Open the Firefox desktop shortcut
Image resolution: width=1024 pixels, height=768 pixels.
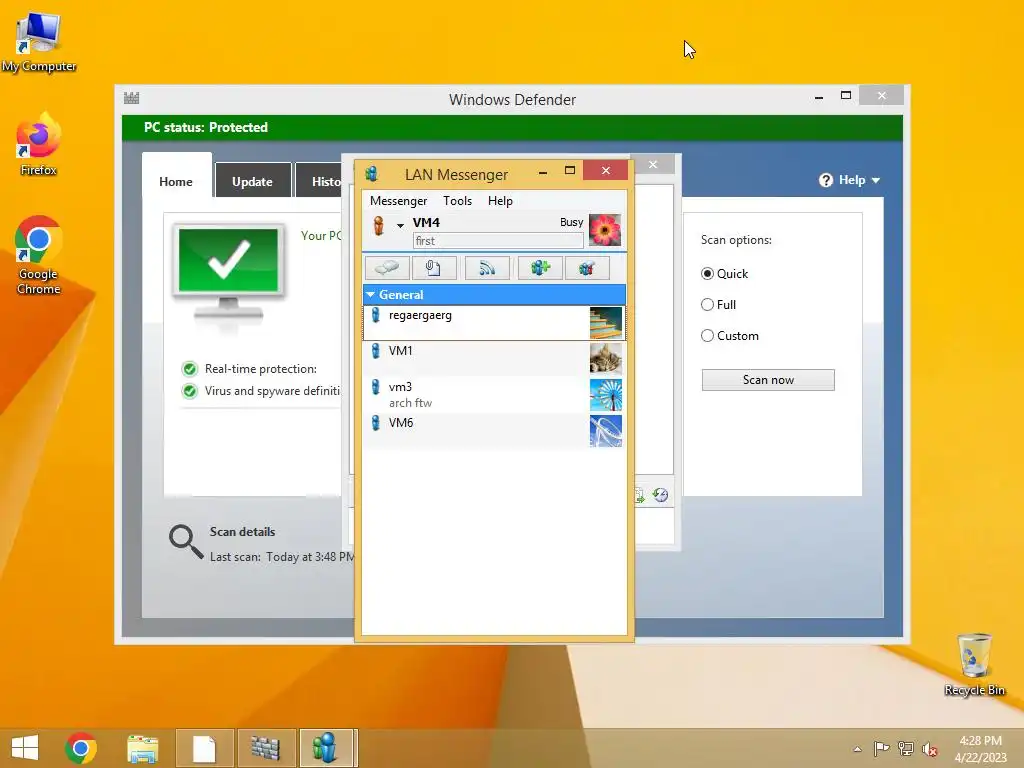39,145
